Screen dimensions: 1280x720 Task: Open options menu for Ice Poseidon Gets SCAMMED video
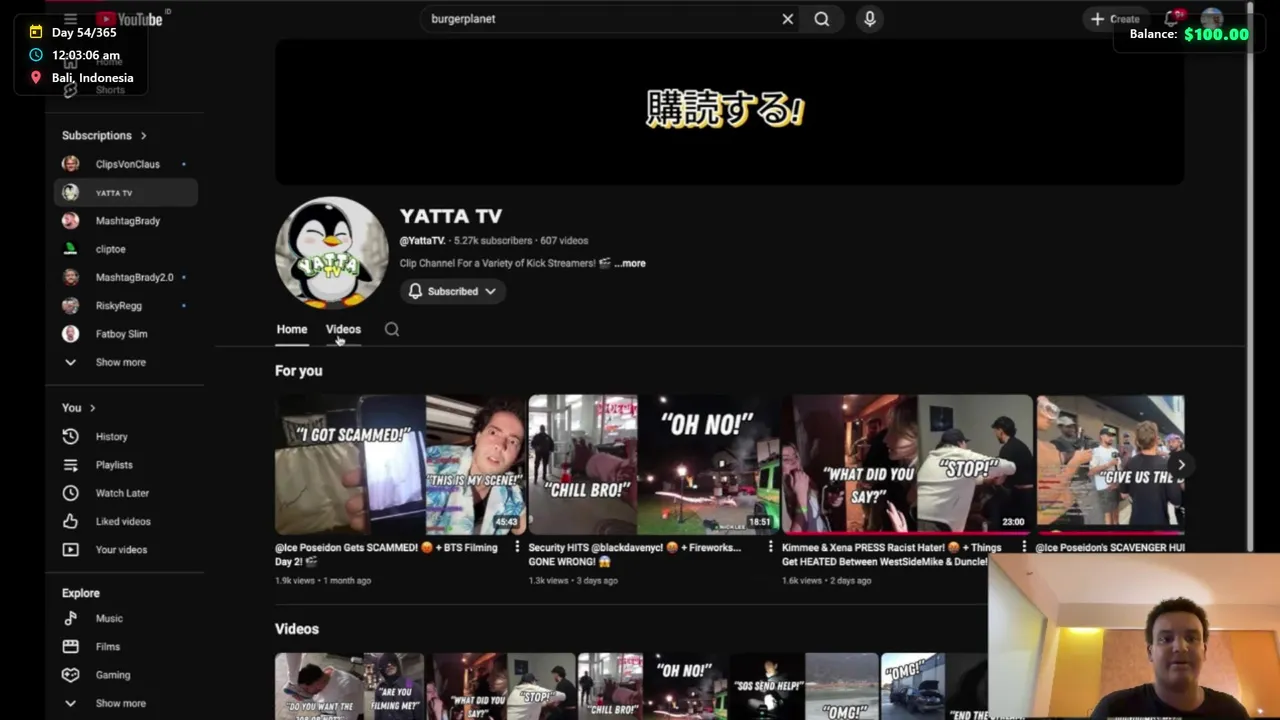click(x=517, y=547)
